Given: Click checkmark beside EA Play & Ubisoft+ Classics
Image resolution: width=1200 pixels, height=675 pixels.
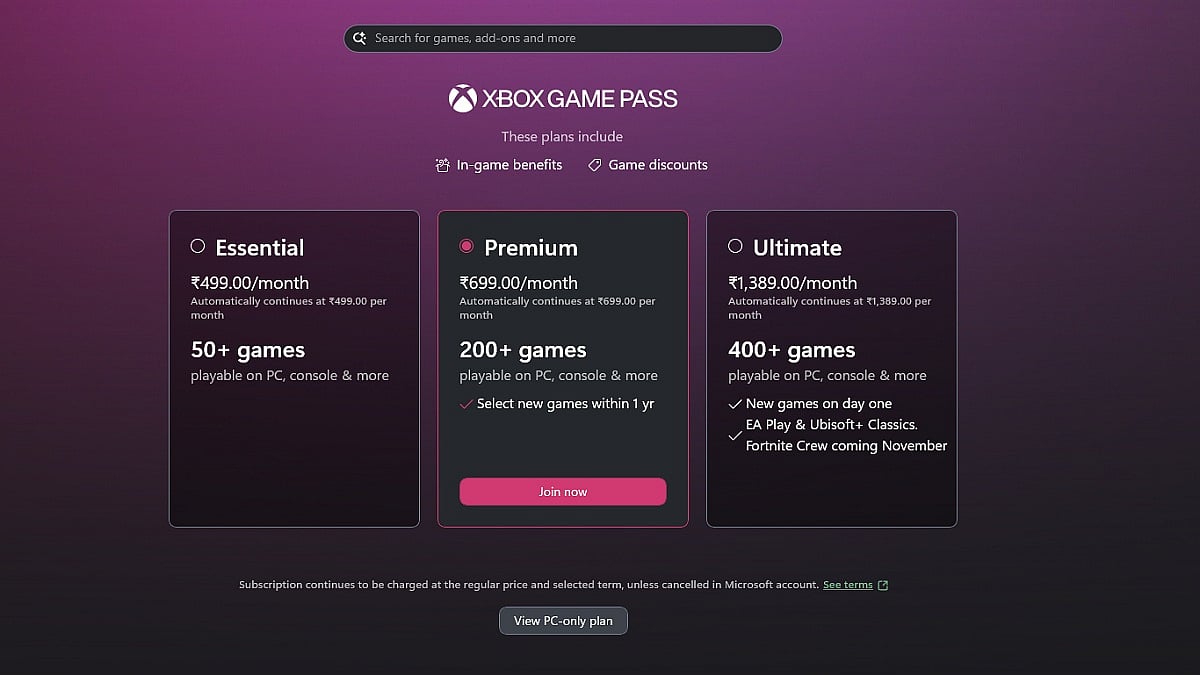Looking at the screenshot, I should [735, 435].
